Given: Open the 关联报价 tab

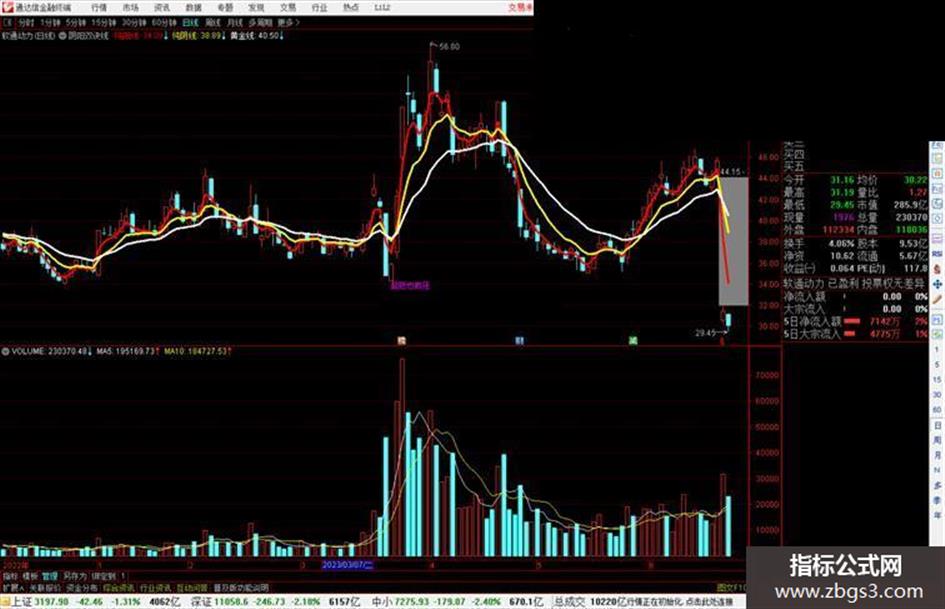Looking at the screenshot, I should pyautogui.click(x=45, y=587).
